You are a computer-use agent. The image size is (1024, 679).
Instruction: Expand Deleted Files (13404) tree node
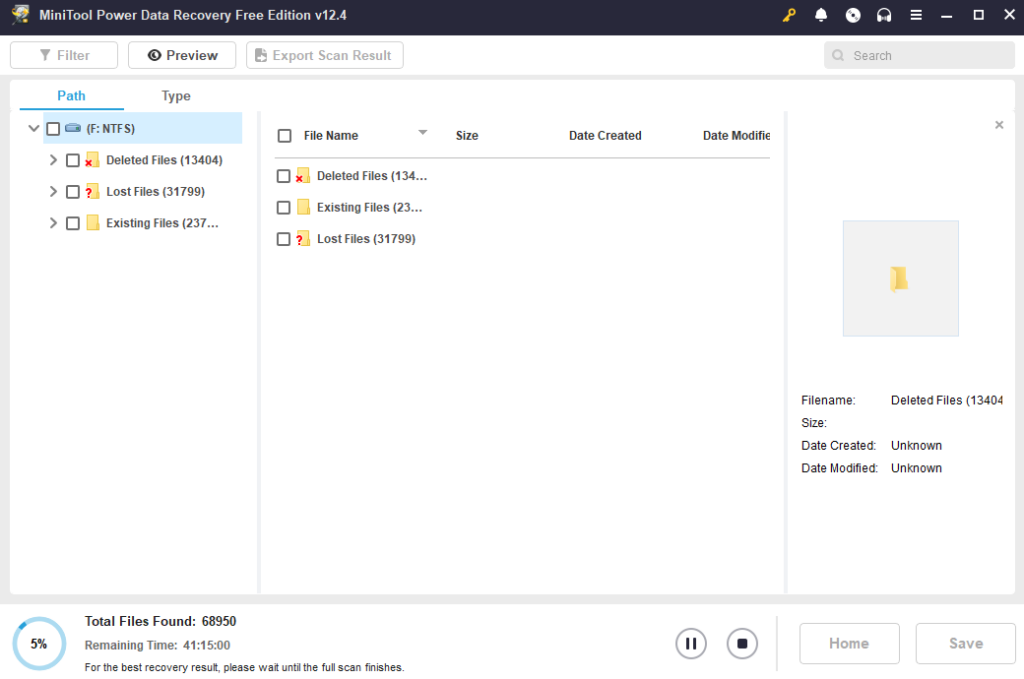coord(53,160)
